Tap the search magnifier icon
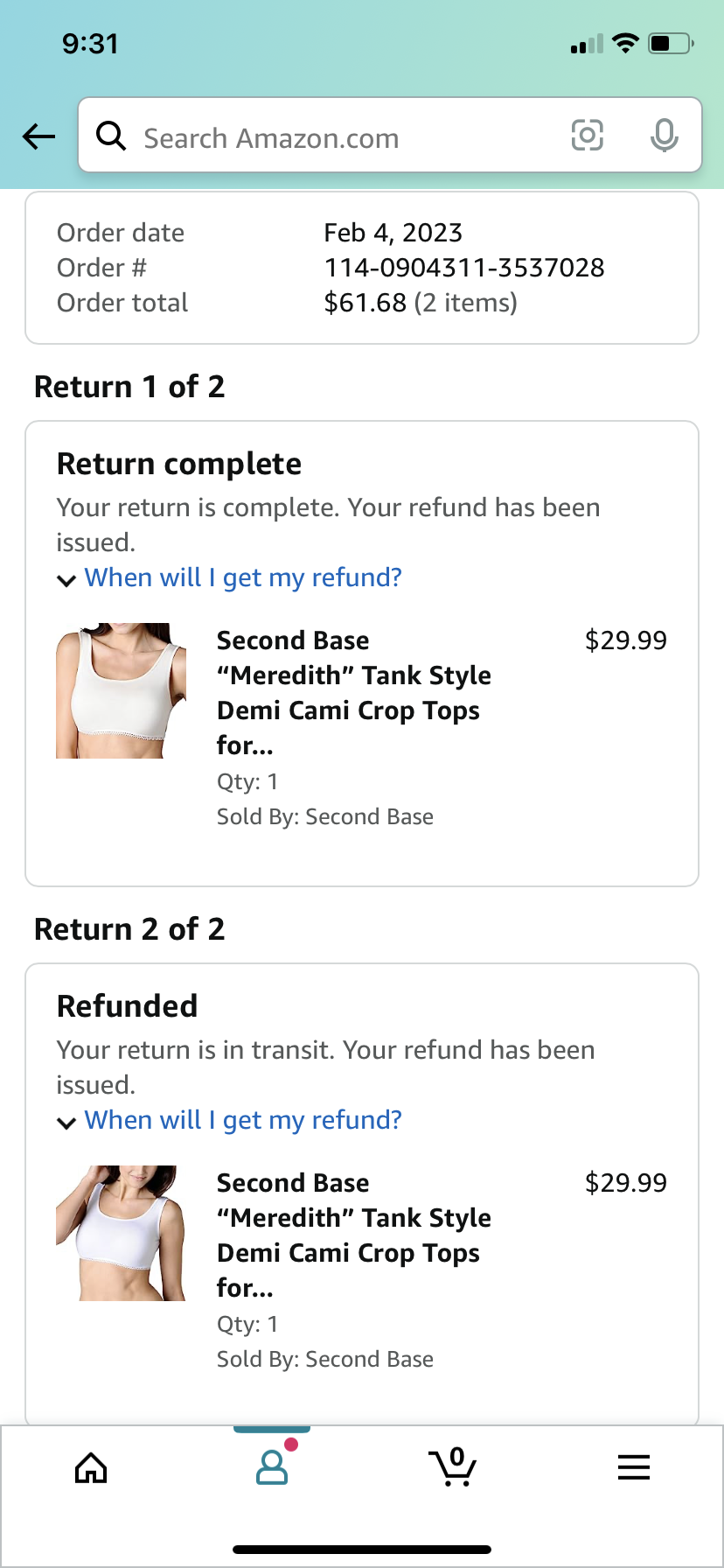This screenshot has width=724, height=1568. [x=111, y=136]
